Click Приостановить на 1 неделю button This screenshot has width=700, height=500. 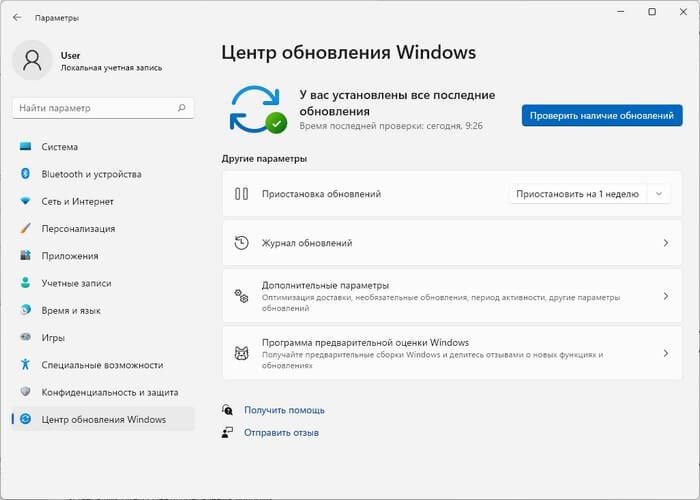[x=578, y=194]
